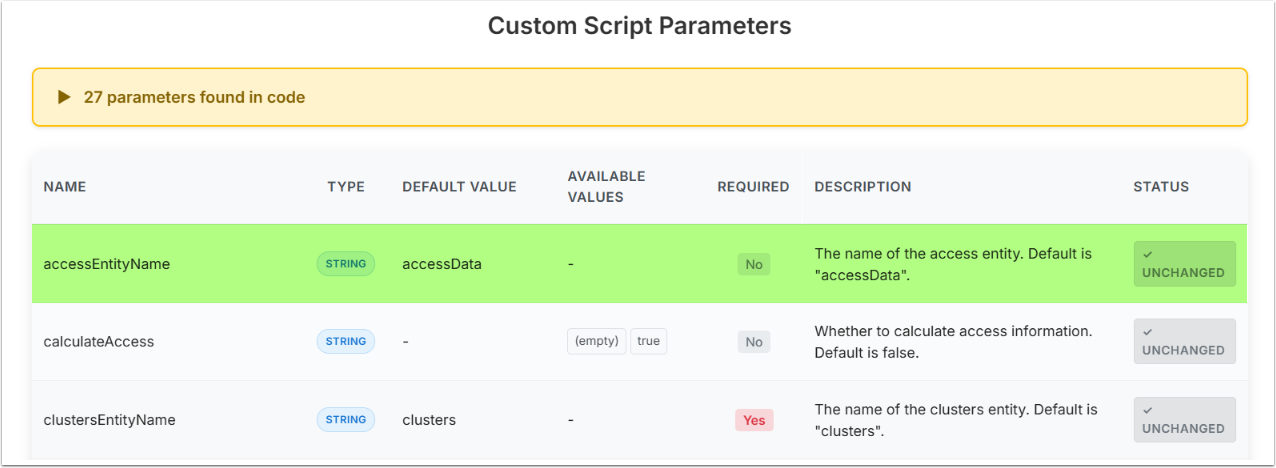Click STRING type badge for clustersEntityName

(346, 420)
